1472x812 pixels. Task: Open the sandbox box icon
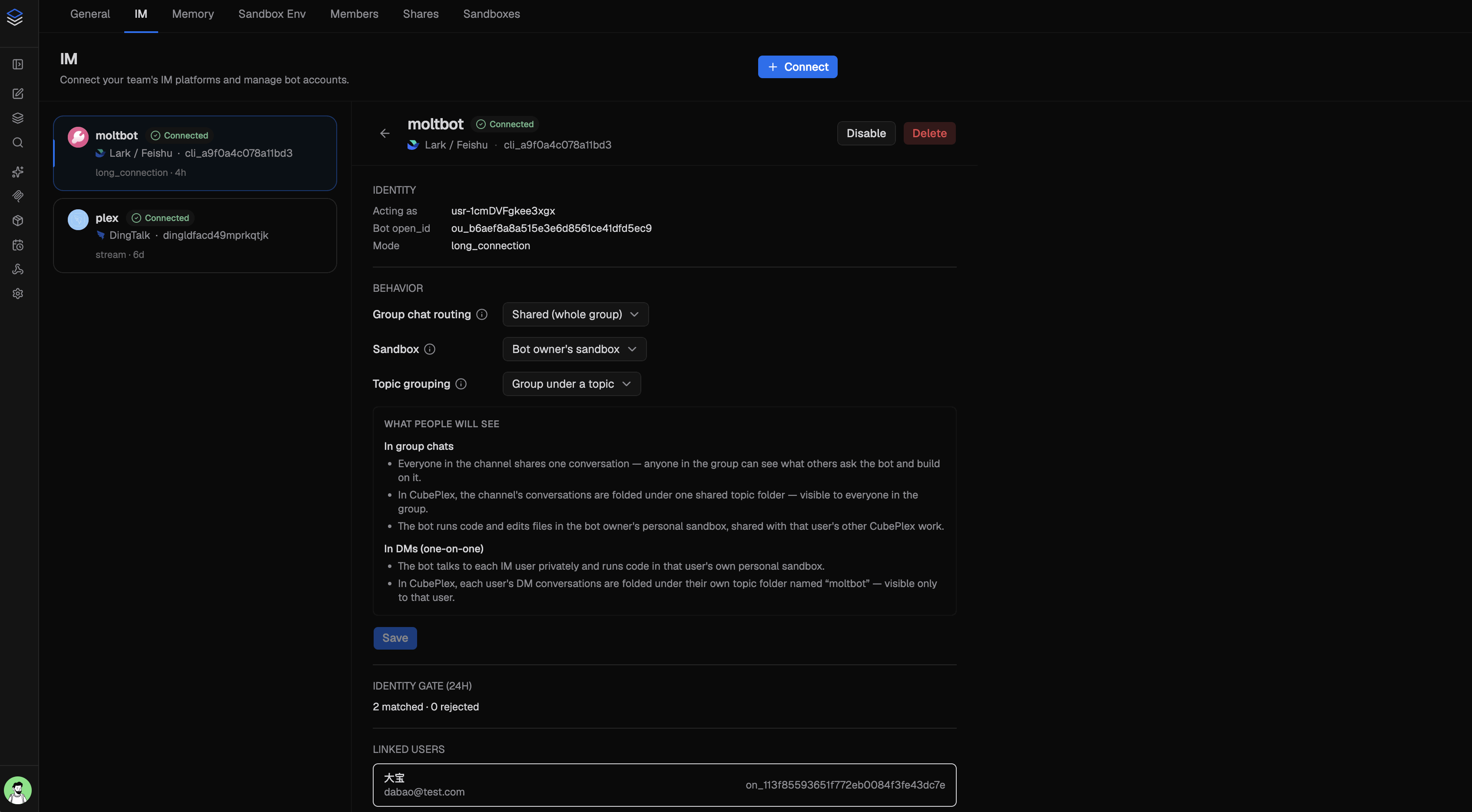click(x=18, y=221)
